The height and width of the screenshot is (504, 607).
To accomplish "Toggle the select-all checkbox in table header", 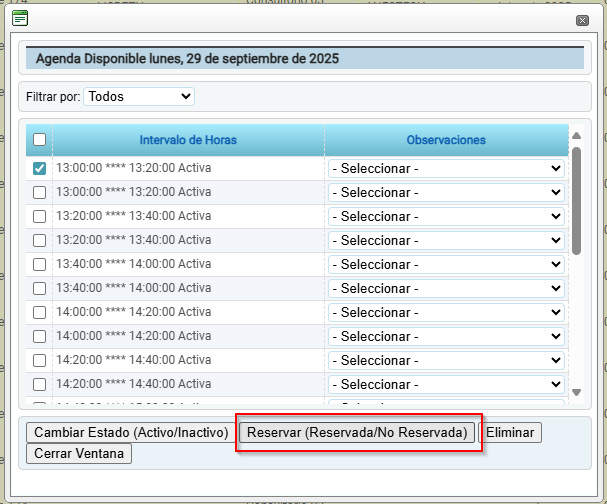I will pyautogui.click(x=39, y=140).
